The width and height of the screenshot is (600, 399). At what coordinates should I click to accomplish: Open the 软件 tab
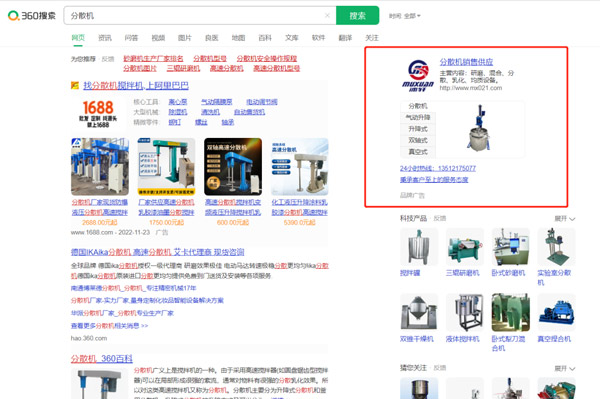pyautogui.click(x=318, y=37)
